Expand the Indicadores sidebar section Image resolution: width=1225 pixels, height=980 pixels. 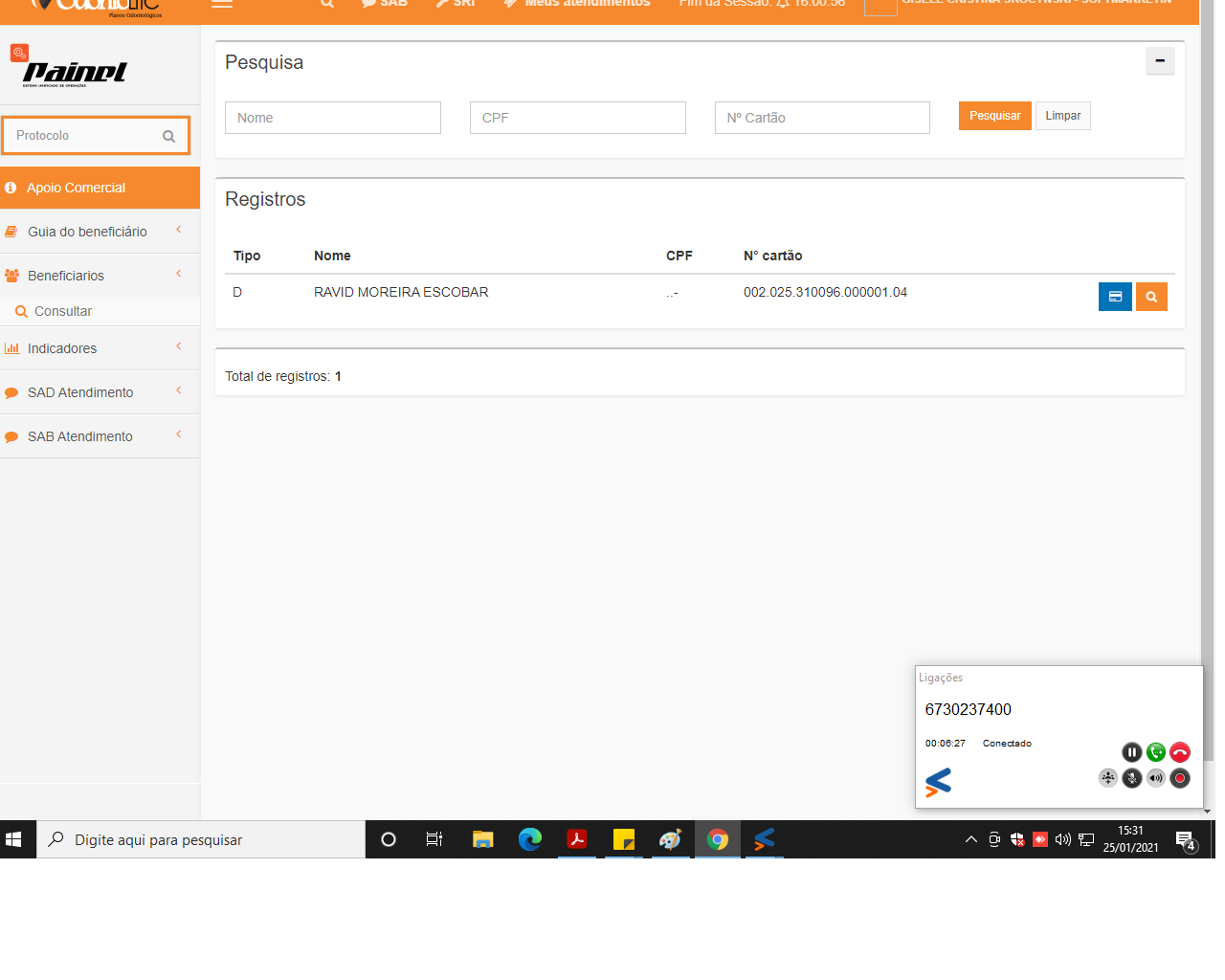pos(62,348)
